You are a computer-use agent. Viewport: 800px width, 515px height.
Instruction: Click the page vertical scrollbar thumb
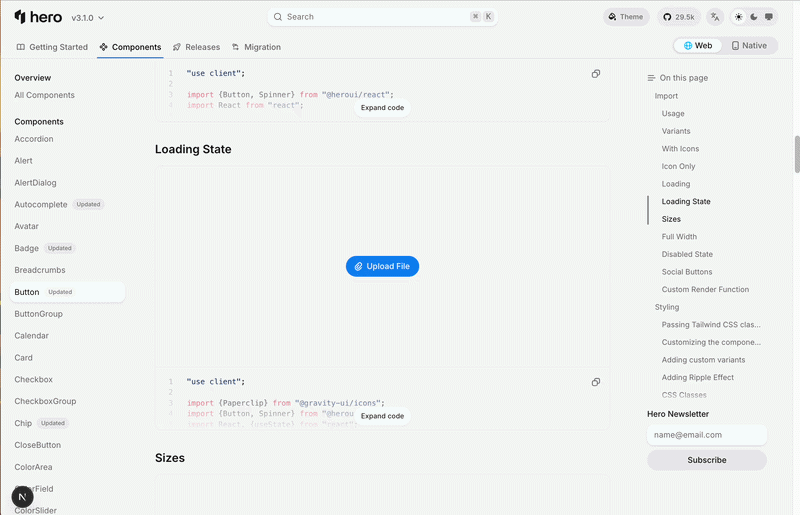point(796,154)
